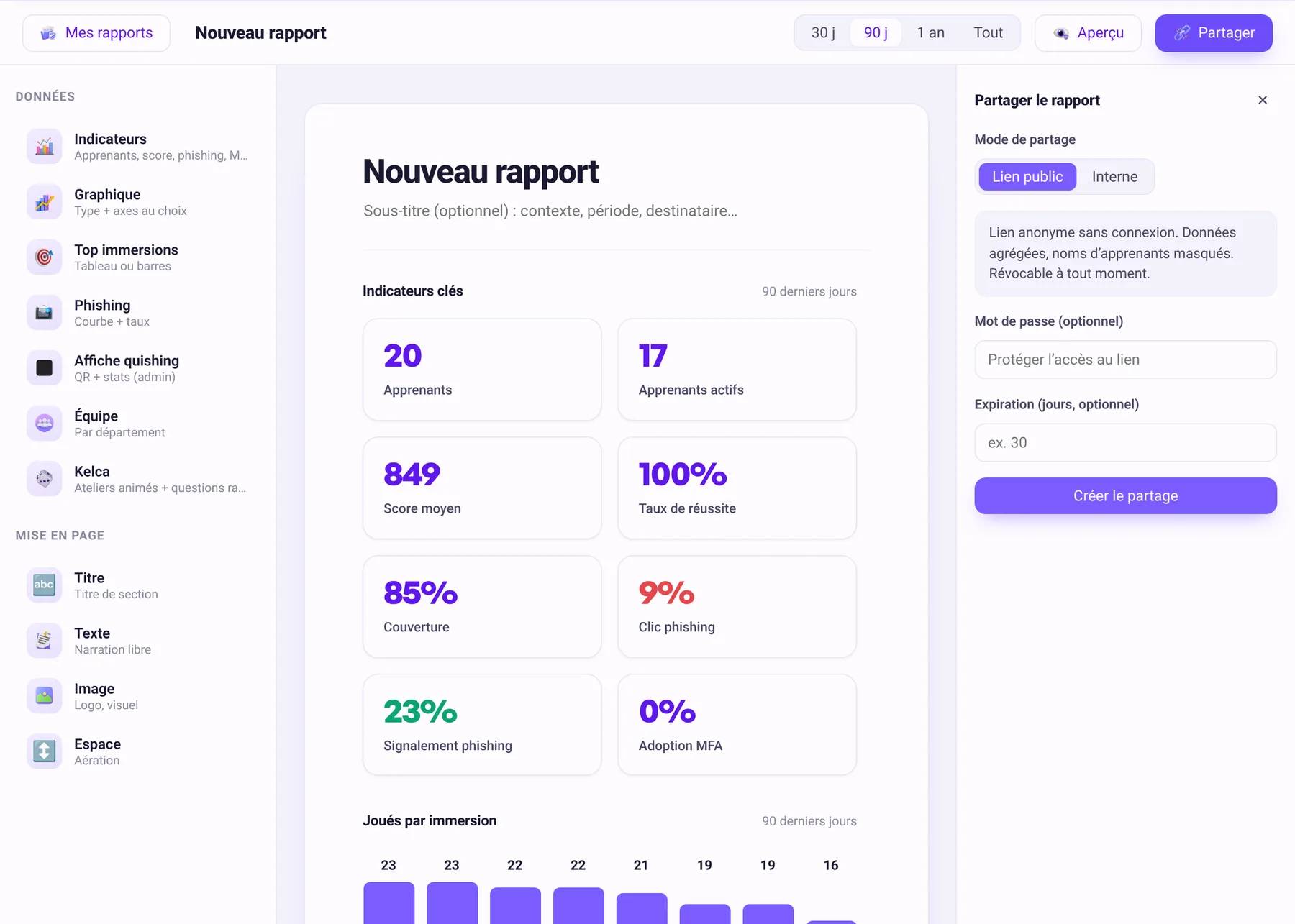Click the Nouveau rapport report title
1295x924 pixels.
(481, 172)
